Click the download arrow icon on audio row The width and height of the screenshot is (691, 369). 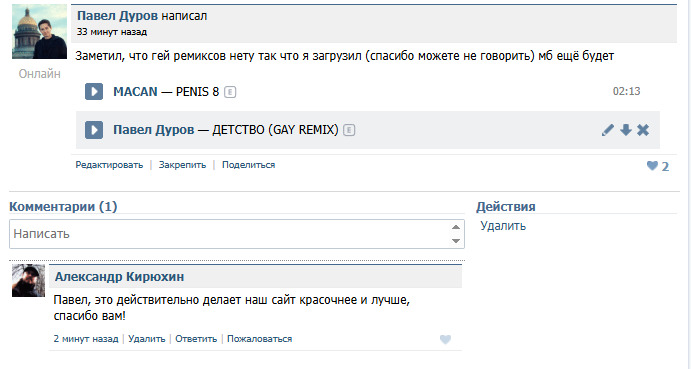[x=626, y=130]
